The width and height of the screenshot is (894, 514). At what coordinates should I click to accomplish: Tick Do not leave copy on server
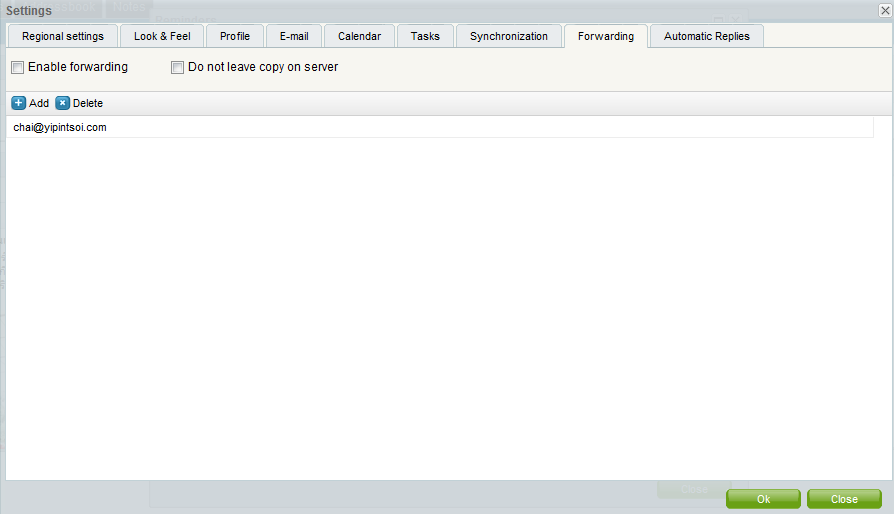click(177, 67)
